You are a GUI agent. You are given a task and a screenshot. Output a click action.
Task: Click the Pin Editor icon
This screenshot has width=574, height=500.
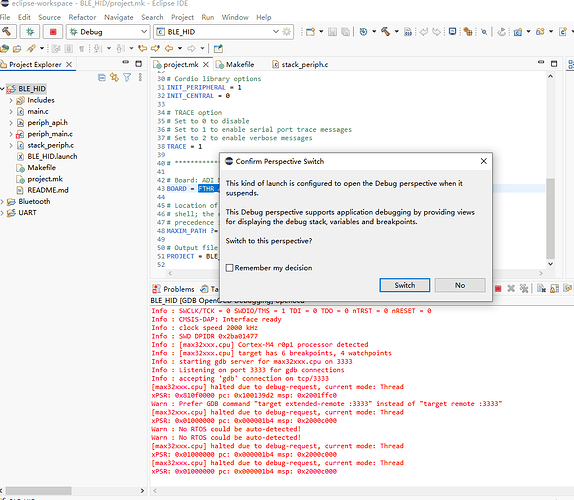(218, 48)
